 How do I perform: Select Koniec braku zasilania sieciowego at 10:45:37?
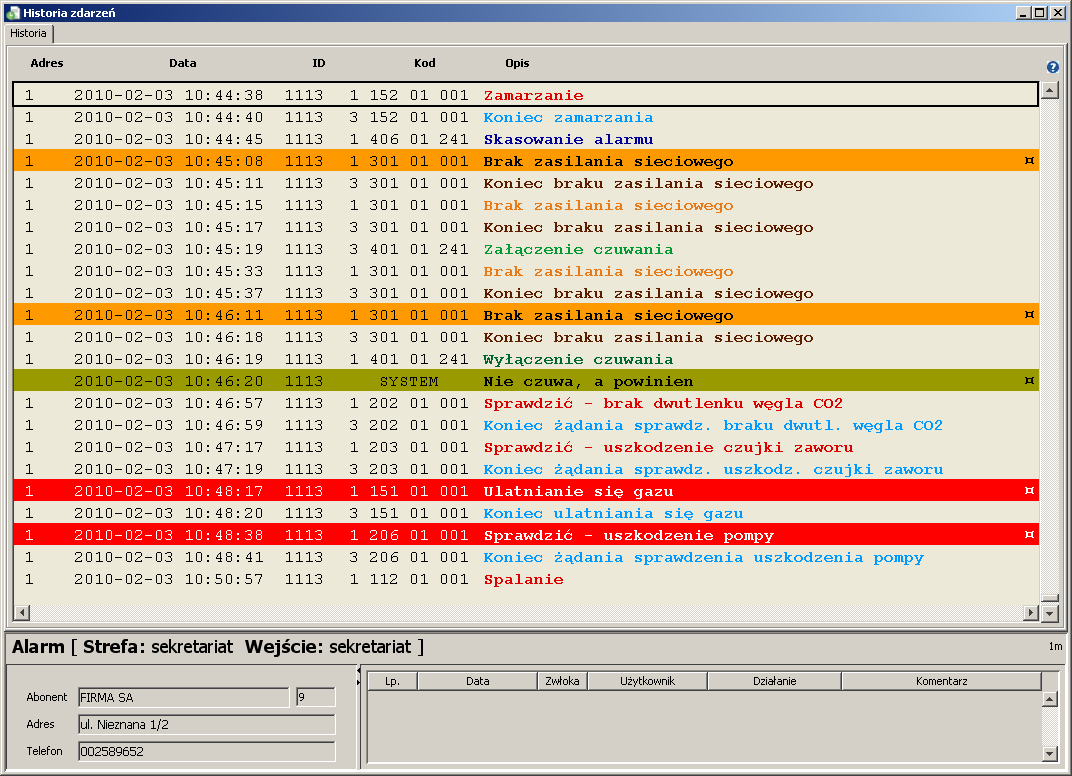point(526,293)
